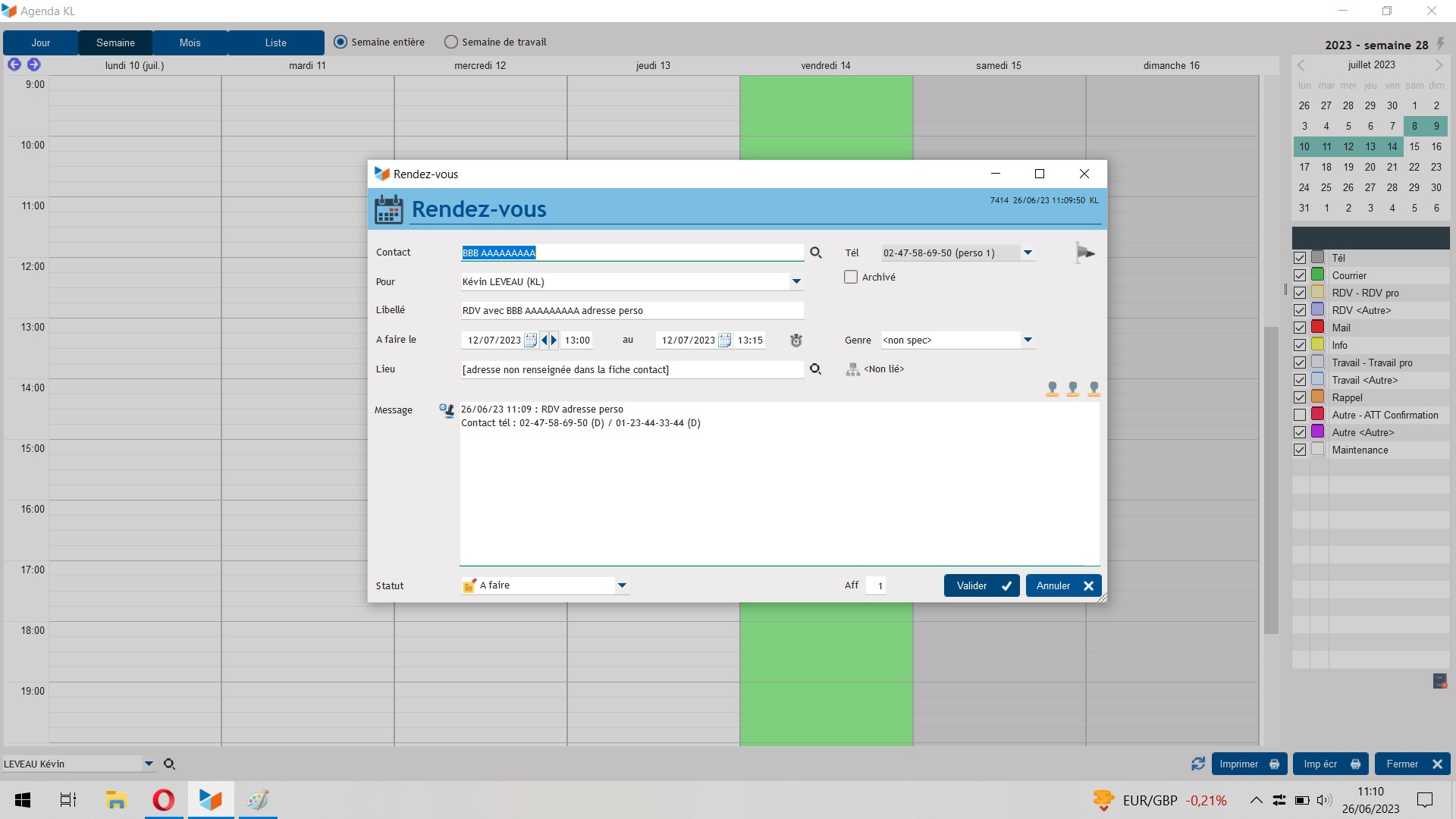Open the Genre dropdown list
Viewport: 1456px width, 819px height.
[x=1028, y=340]
